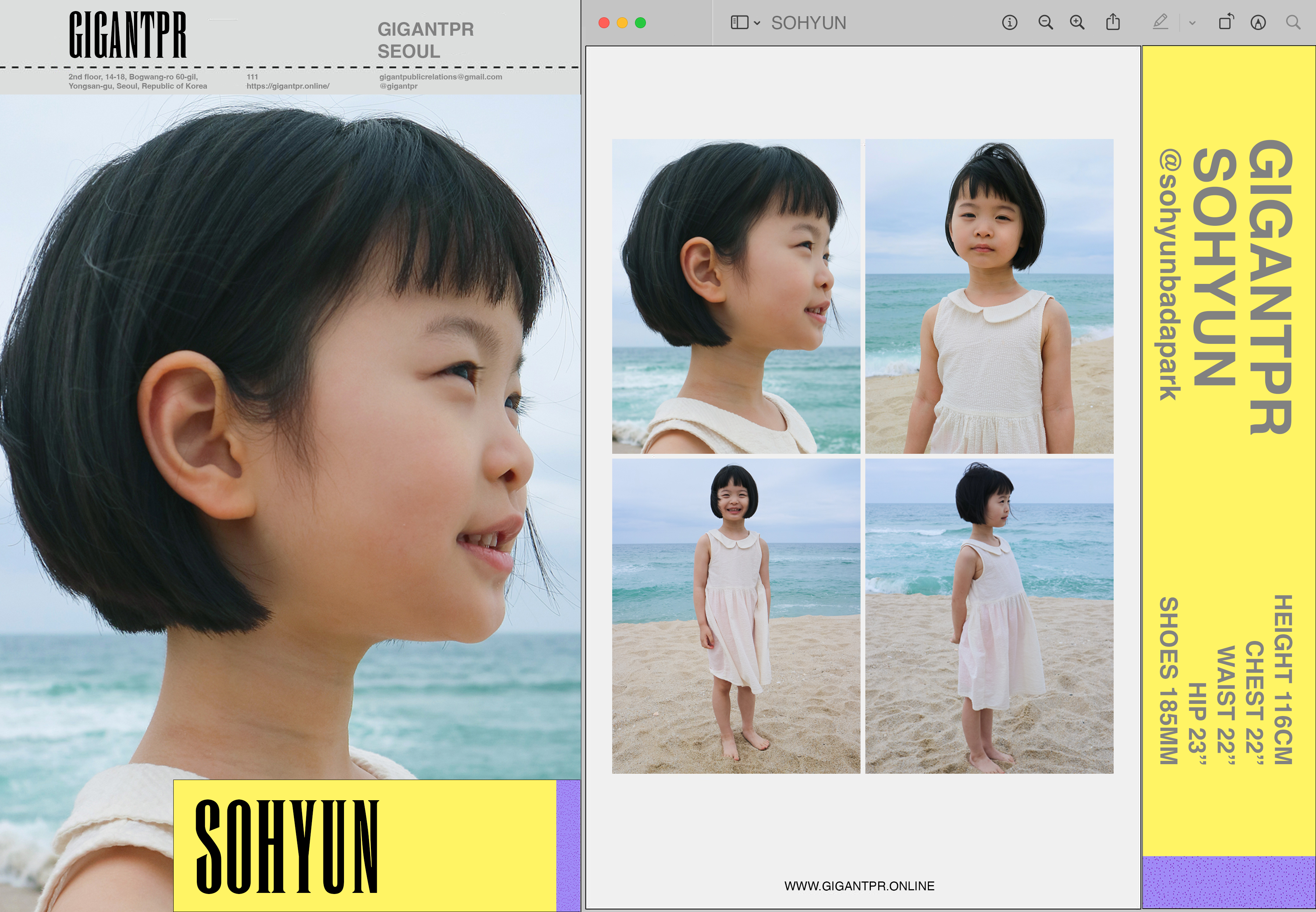This screenshot has width=1316, height=912.
Task: Show the Markup toolbar
Action: click(1258, 23)
